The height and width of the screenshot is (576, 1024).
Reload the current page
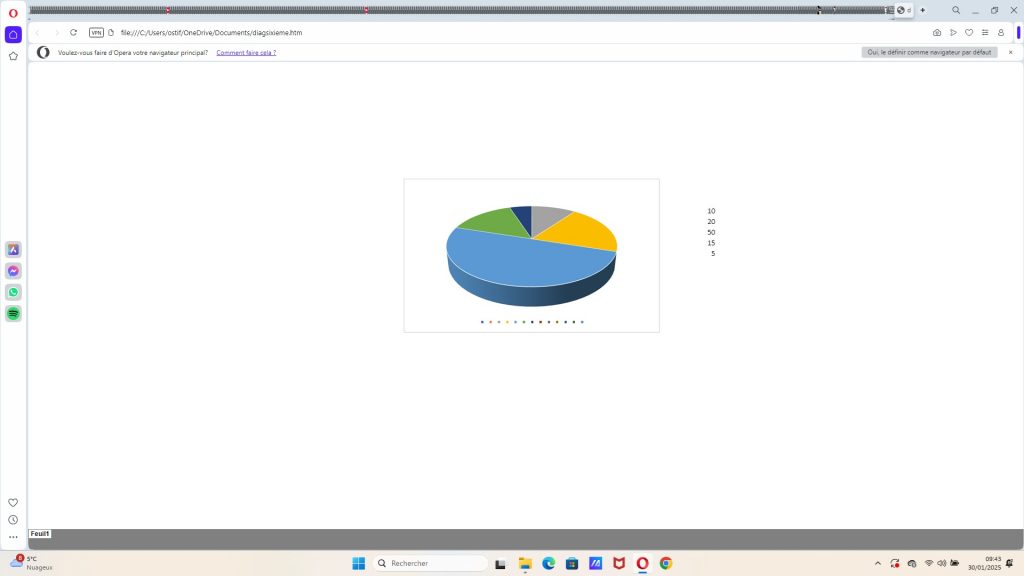pyautogui.click(x=73, y=33)
